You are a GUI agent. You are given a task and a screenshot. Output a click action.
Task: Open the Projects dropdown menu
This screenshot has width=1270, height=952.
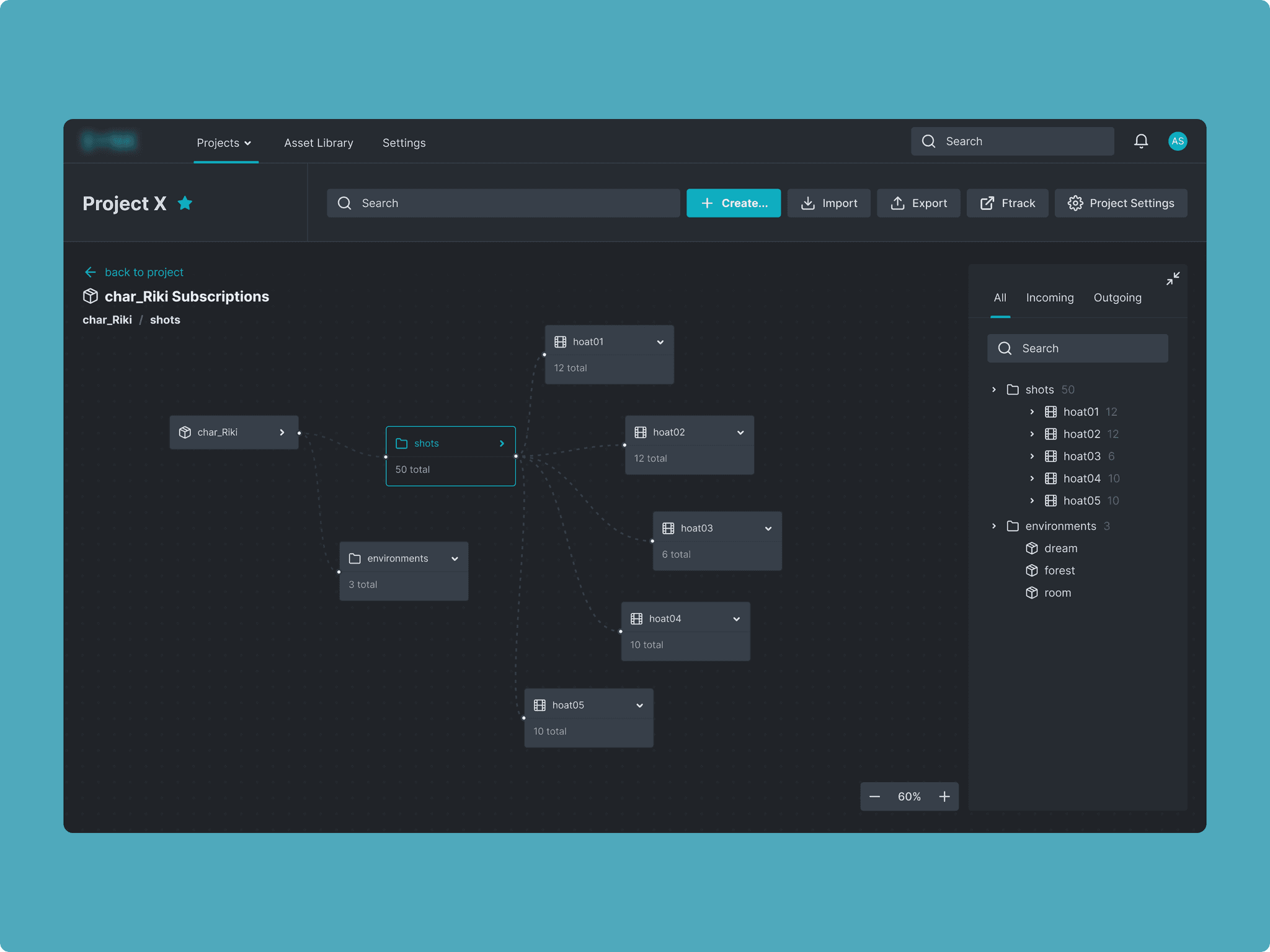click(224, 143)
